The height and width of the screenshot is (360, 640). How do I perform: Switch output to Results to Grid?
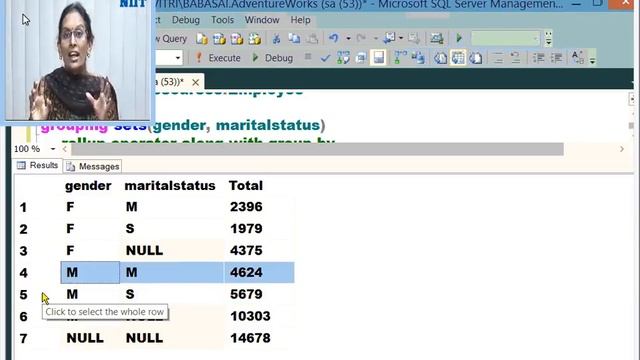tap(458, 58)
